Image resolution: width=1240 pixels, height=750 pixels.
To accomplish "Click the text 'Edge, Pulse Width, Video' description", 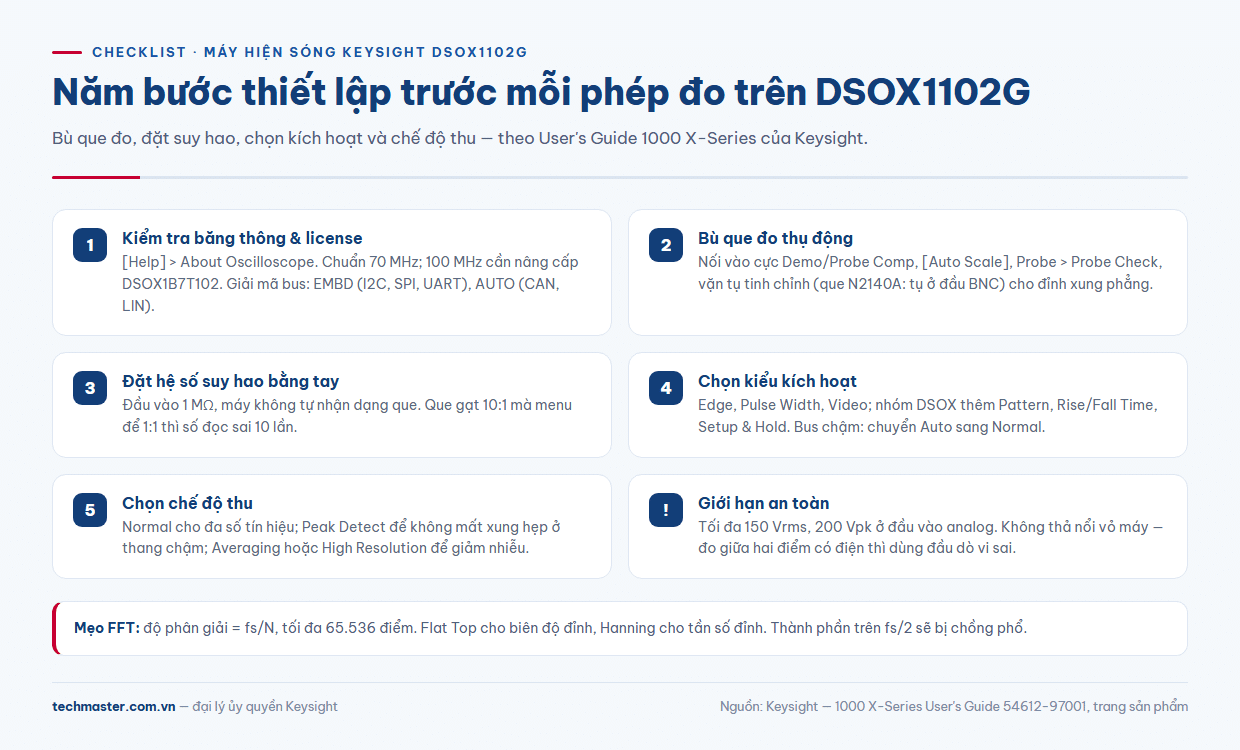I will 779,405.
